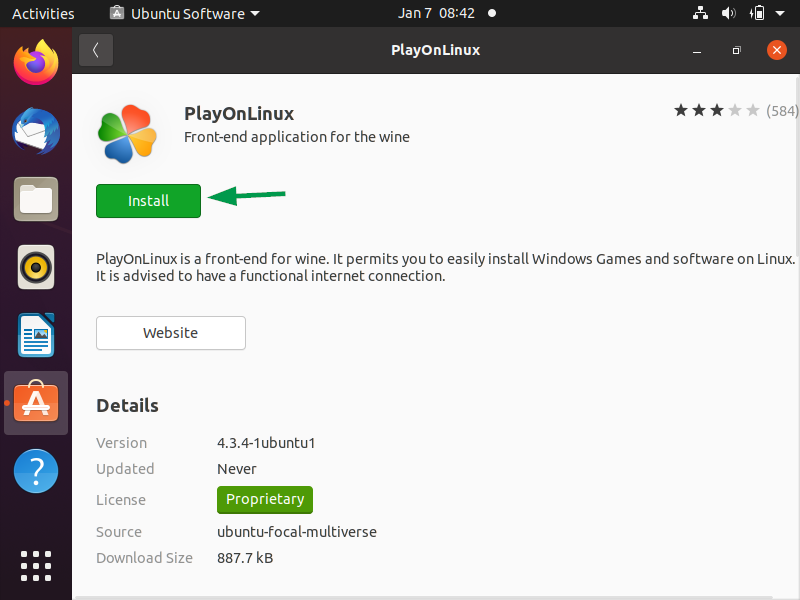Launch Rhythmbox music player
800x600 pixels.
click(x=36, y=267)
